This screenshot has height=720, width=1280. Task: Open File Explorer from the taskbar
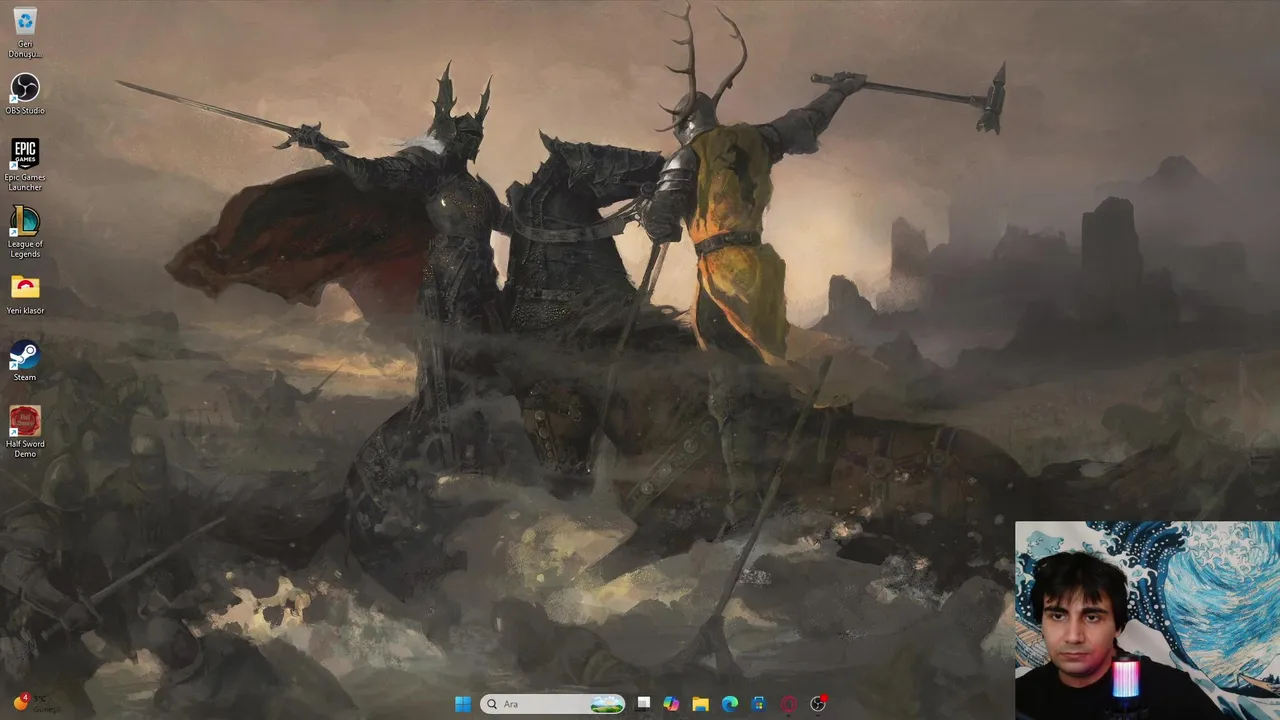click(x=700, y=704)
